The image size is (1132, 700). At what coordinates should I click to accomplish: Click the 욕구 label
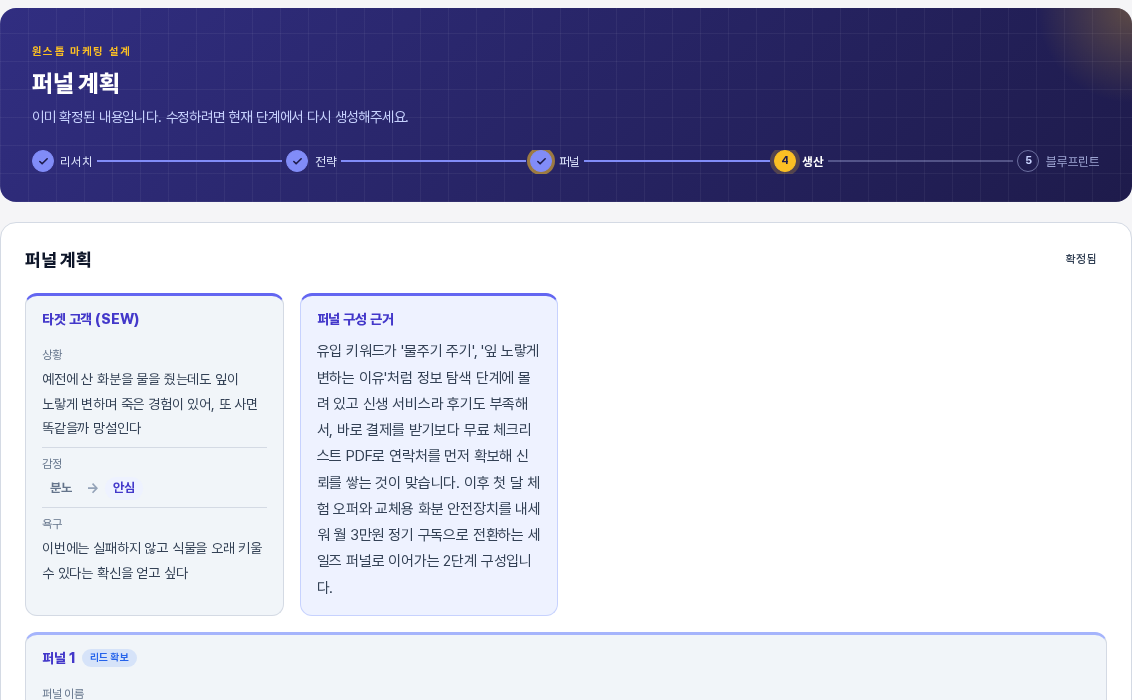pos(52,523)
